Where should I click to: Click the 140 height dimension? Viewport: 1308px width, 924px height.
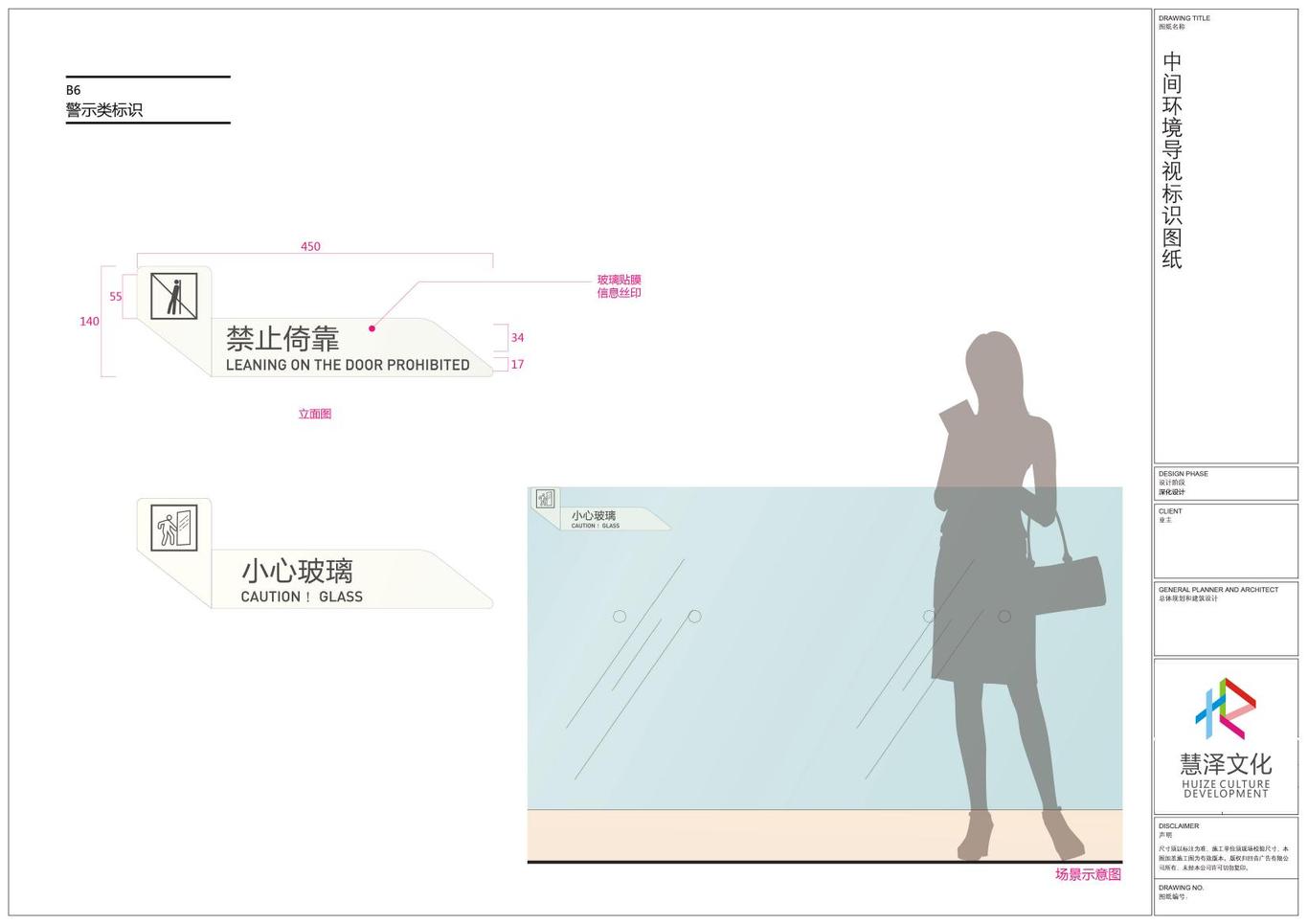point(89,322)
